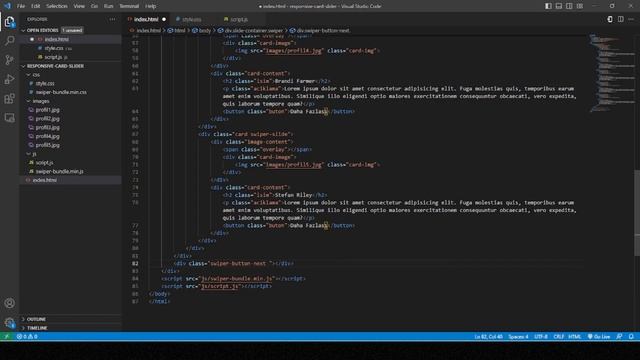This screenshot has height=360, width=640.
Task: Open the notifications bell in status bar
Action: point(631,337)
